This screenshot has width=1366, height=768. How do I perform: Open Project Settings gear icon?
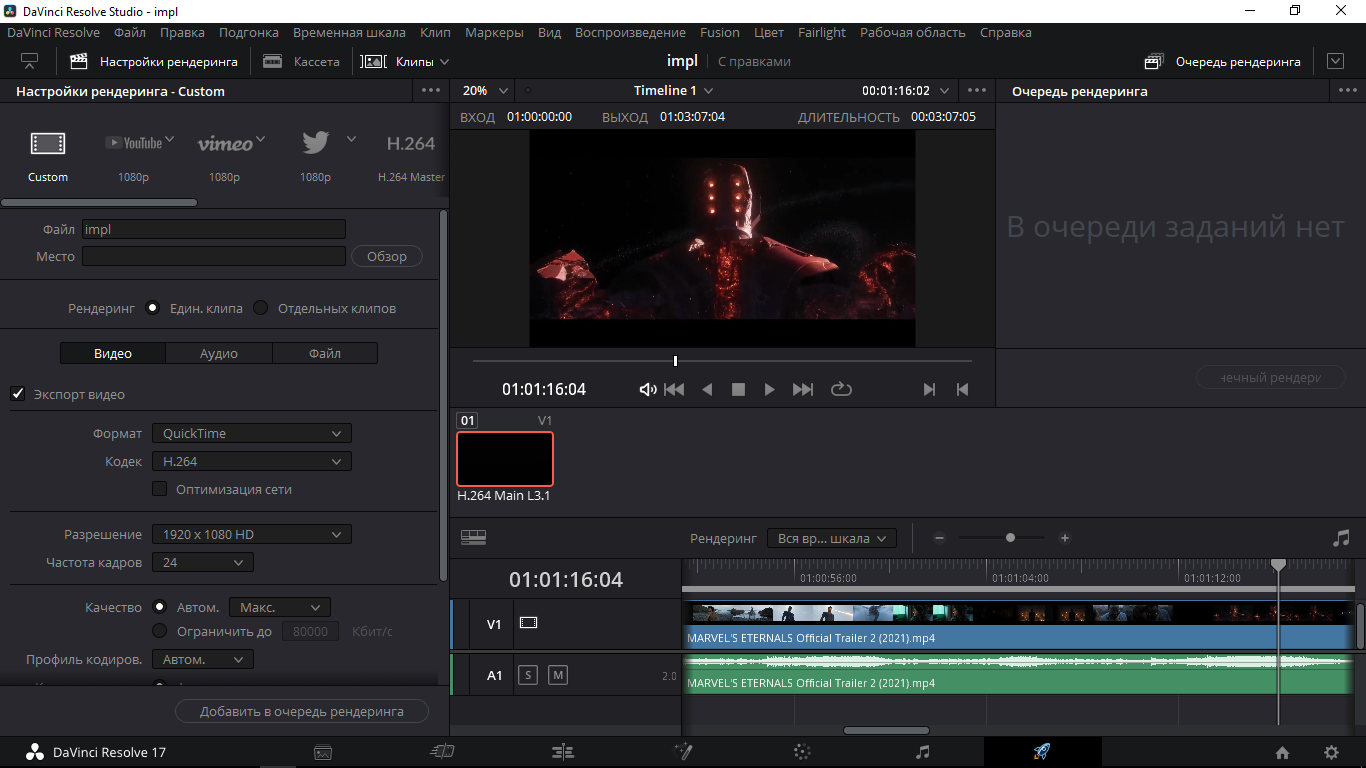1331,753
